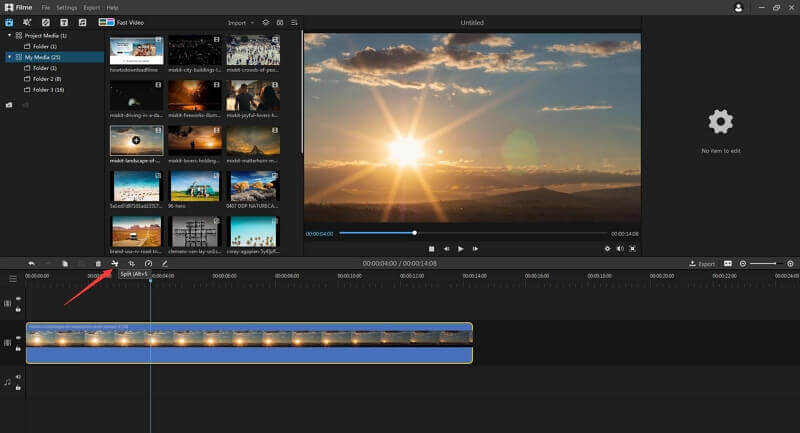Click the media panel vertical scrollbar
Viewport: 800px width, 433px height.
point(302,92)
